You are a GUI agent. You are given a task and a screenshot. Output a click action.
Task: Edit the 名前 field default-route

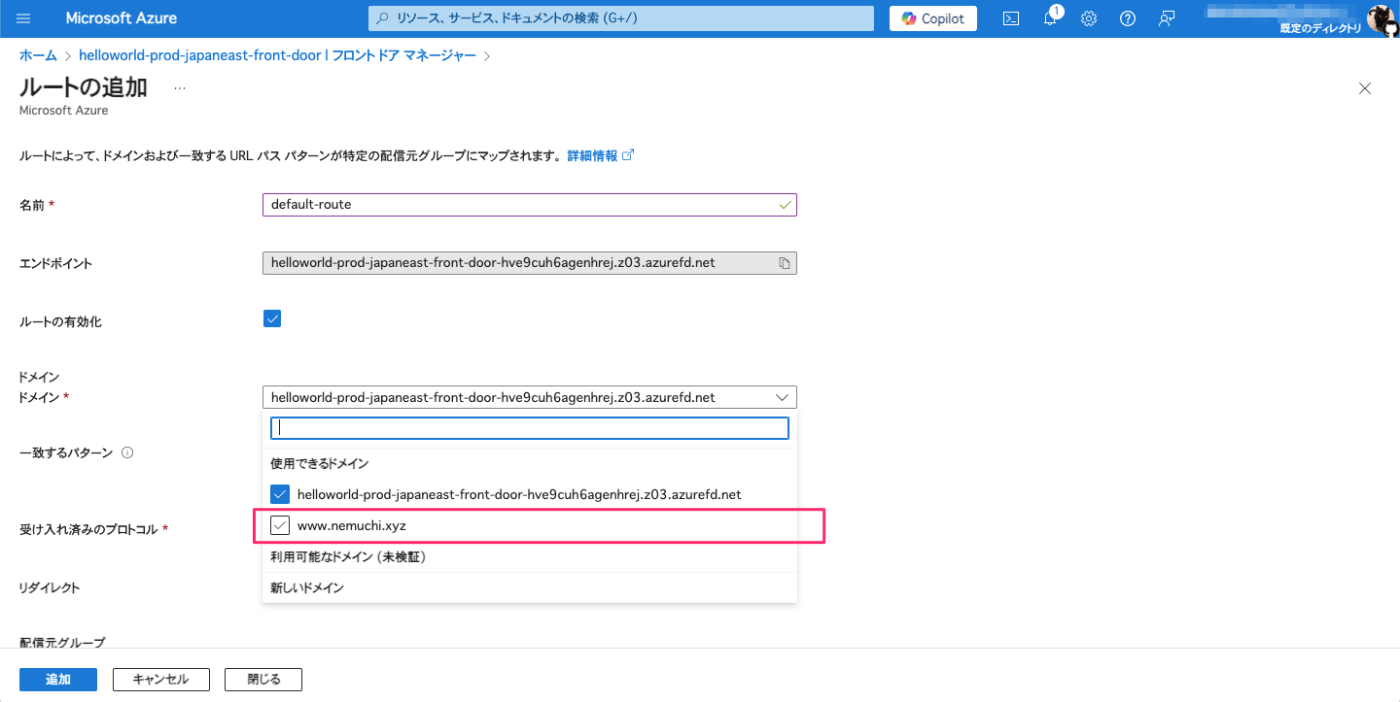(x=529, y=204)
